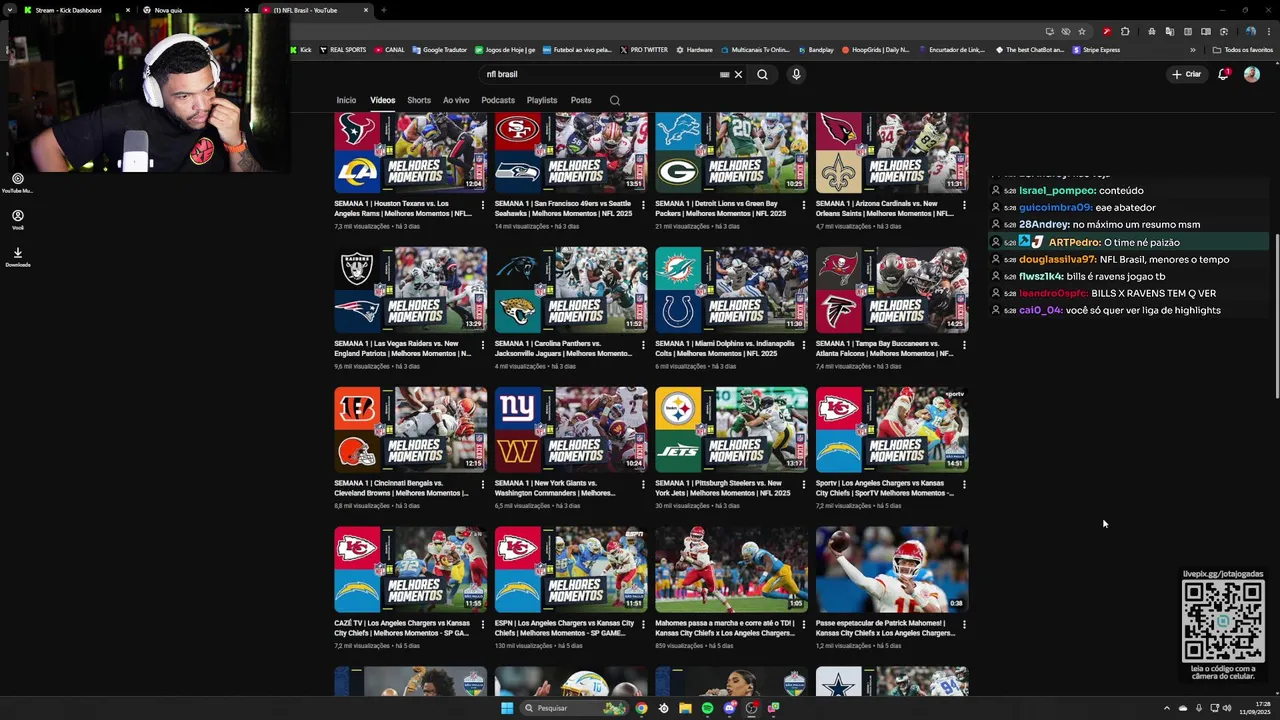Open the Downloads icon in left sidebar
Viewport: 1280px width, 720px height.
click(x=17, y=256)
